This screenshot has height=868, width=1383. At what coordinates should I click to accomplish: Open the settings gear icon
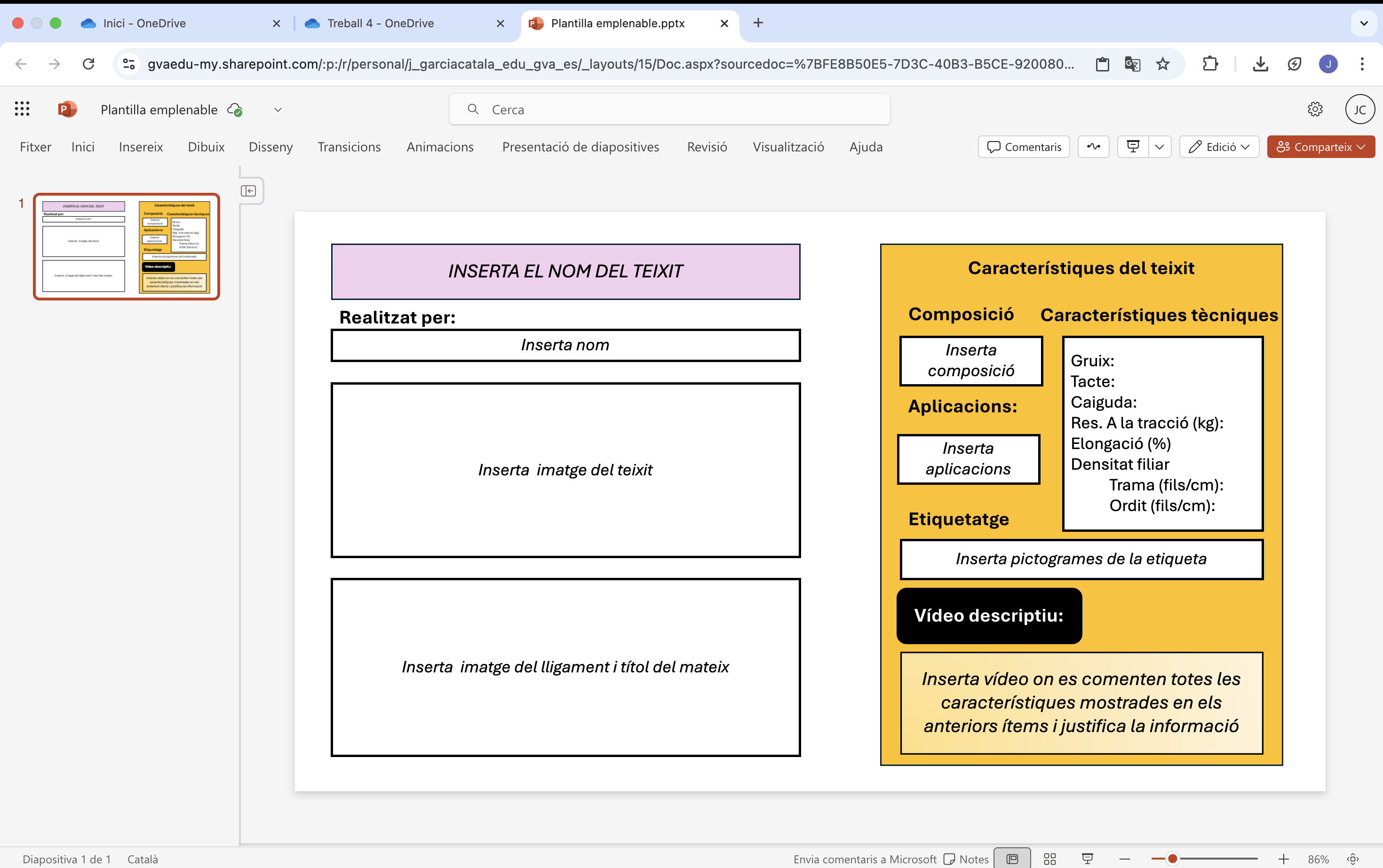(x=1315, y=109)
